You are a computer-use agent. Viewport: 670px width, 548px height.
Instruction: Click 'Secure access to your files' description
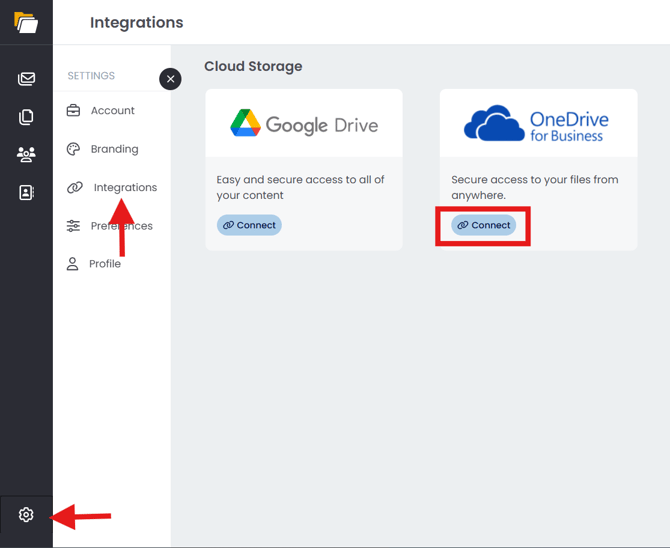[535, 187]
